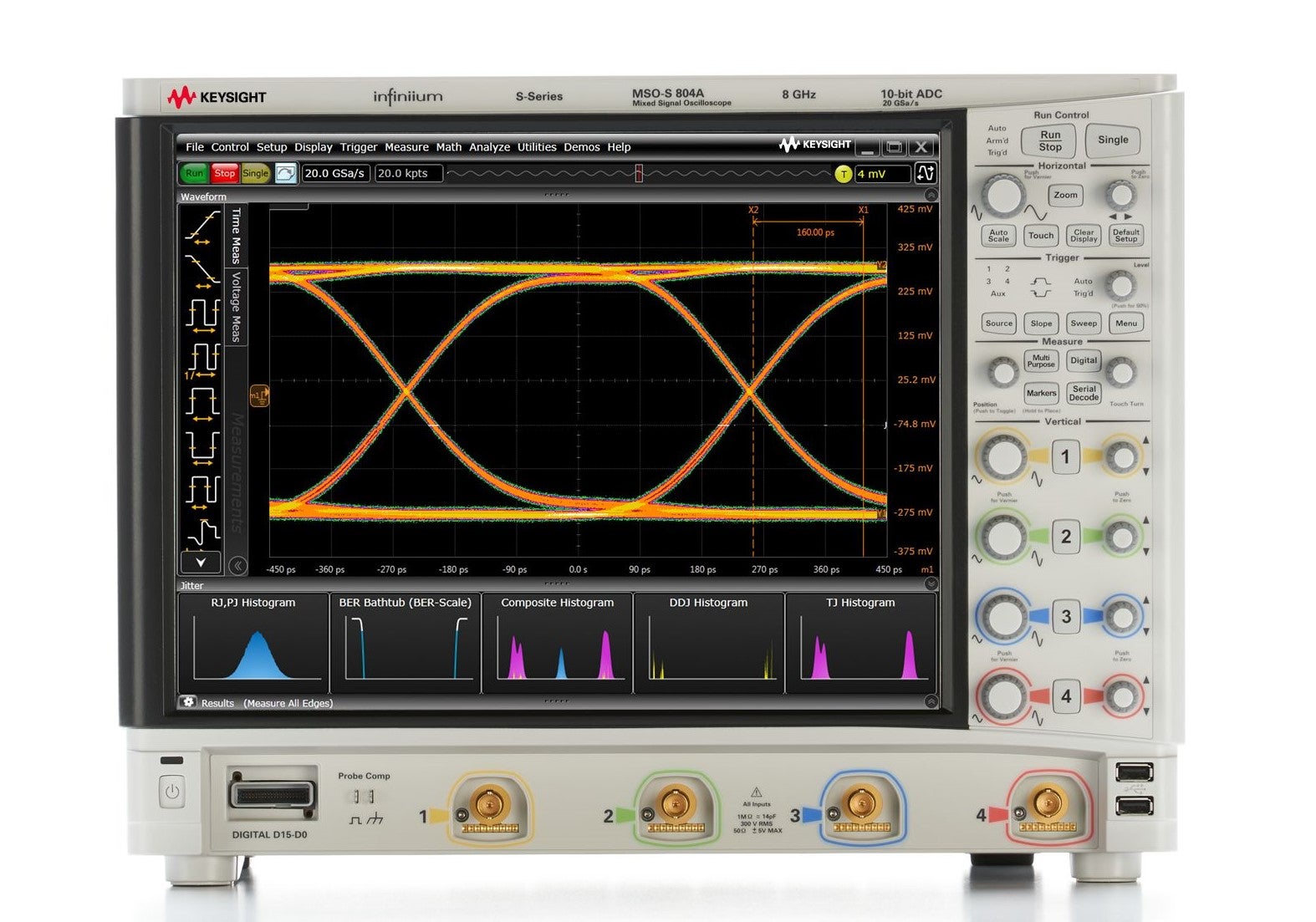Image resolution: width=1316 pixels, height=922 pixels.
Task: Toggle channel 1 with front-panel button
Action: (1065, 457)
